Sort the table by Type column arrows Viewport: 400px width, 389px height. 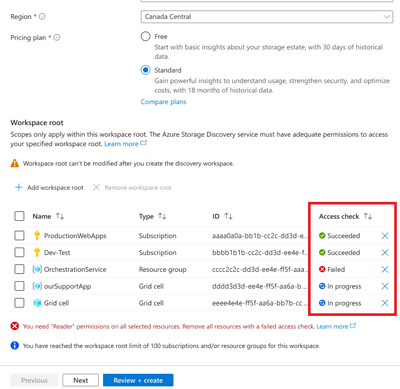tap(162, 216)
